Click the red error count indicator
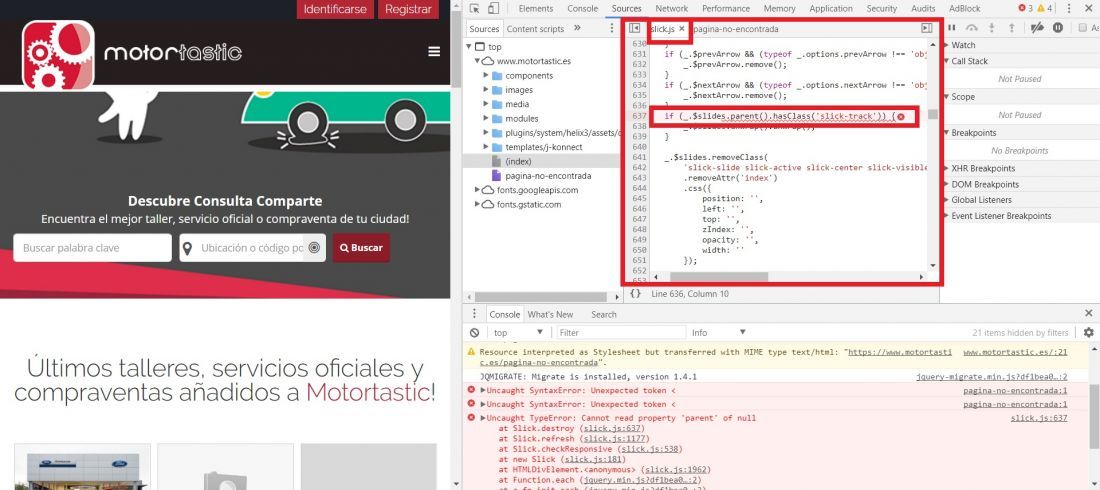This screenshot has width=1100, height=490. pyautogui.click(x=1026, y=8)
